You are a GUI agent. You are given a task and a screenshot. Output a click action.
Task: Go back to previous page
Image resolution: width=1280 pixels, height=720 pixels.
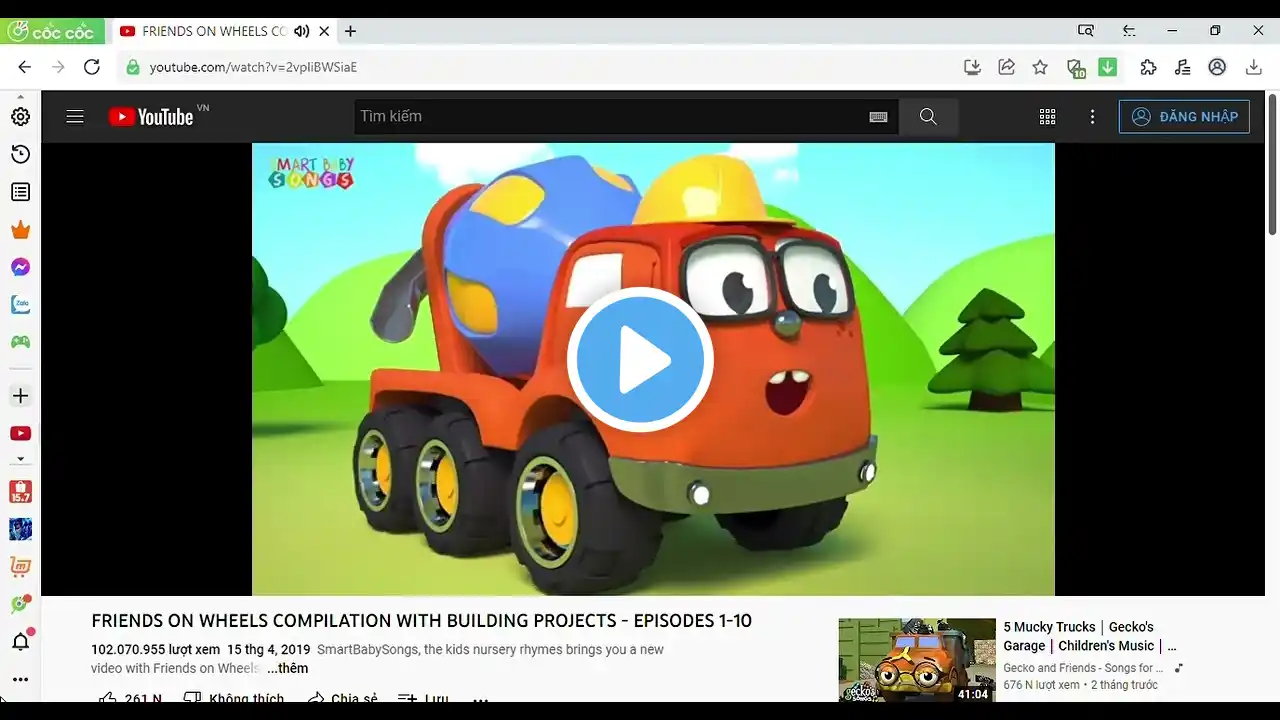coord(25,67)
